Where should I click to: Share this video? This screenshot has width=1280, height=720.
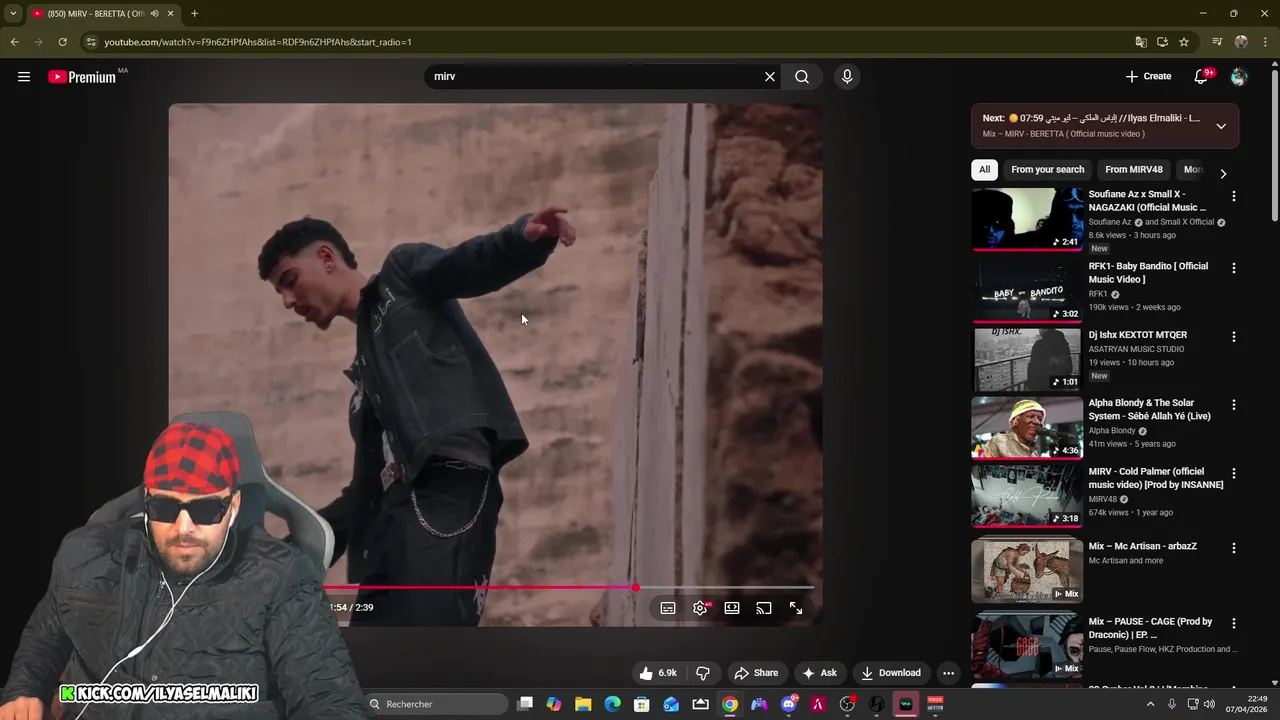click(756, 673)
